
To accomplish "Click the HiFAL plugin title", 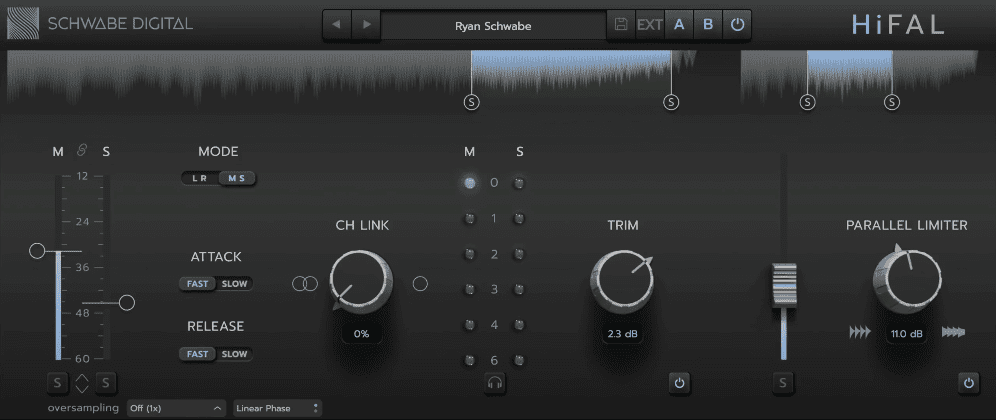I will point(898,24).
